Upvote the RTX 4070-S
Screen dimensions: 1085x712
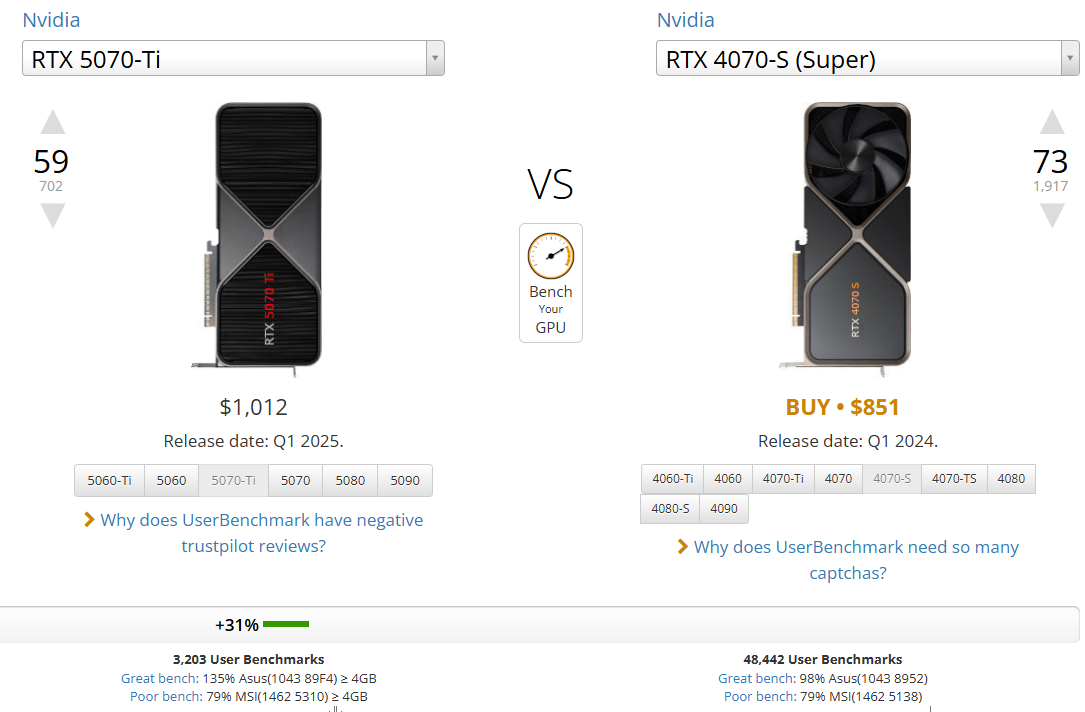click(1052, 123)
